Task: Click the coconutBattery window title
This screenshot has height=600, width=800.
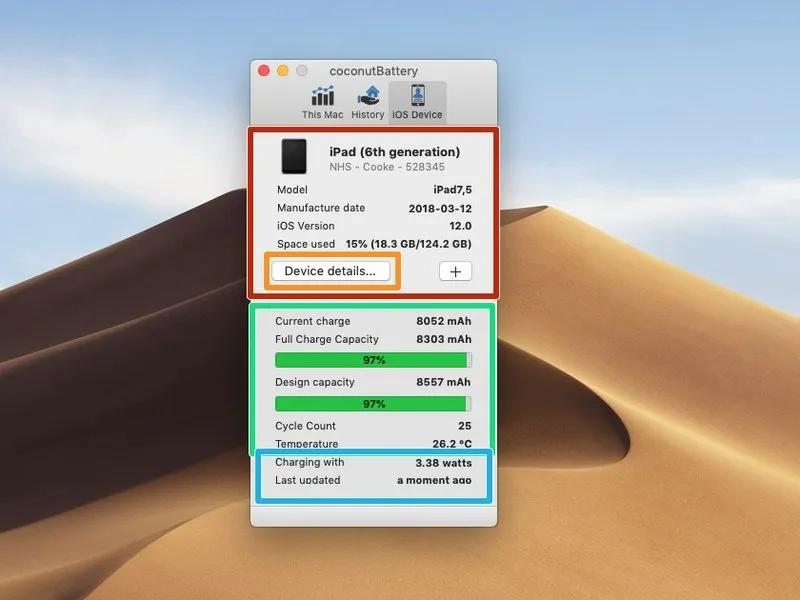Action: pyautogui.click(x=373, y=71)
